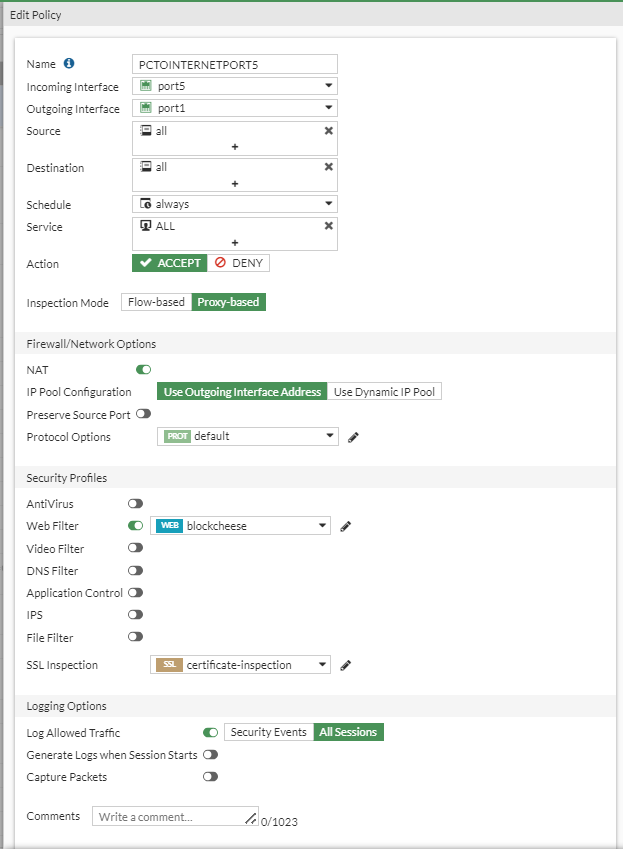Screen dimensions: 623x849
Task: Edit the certificate-inspection SSL profile
Action: point(346,665)
